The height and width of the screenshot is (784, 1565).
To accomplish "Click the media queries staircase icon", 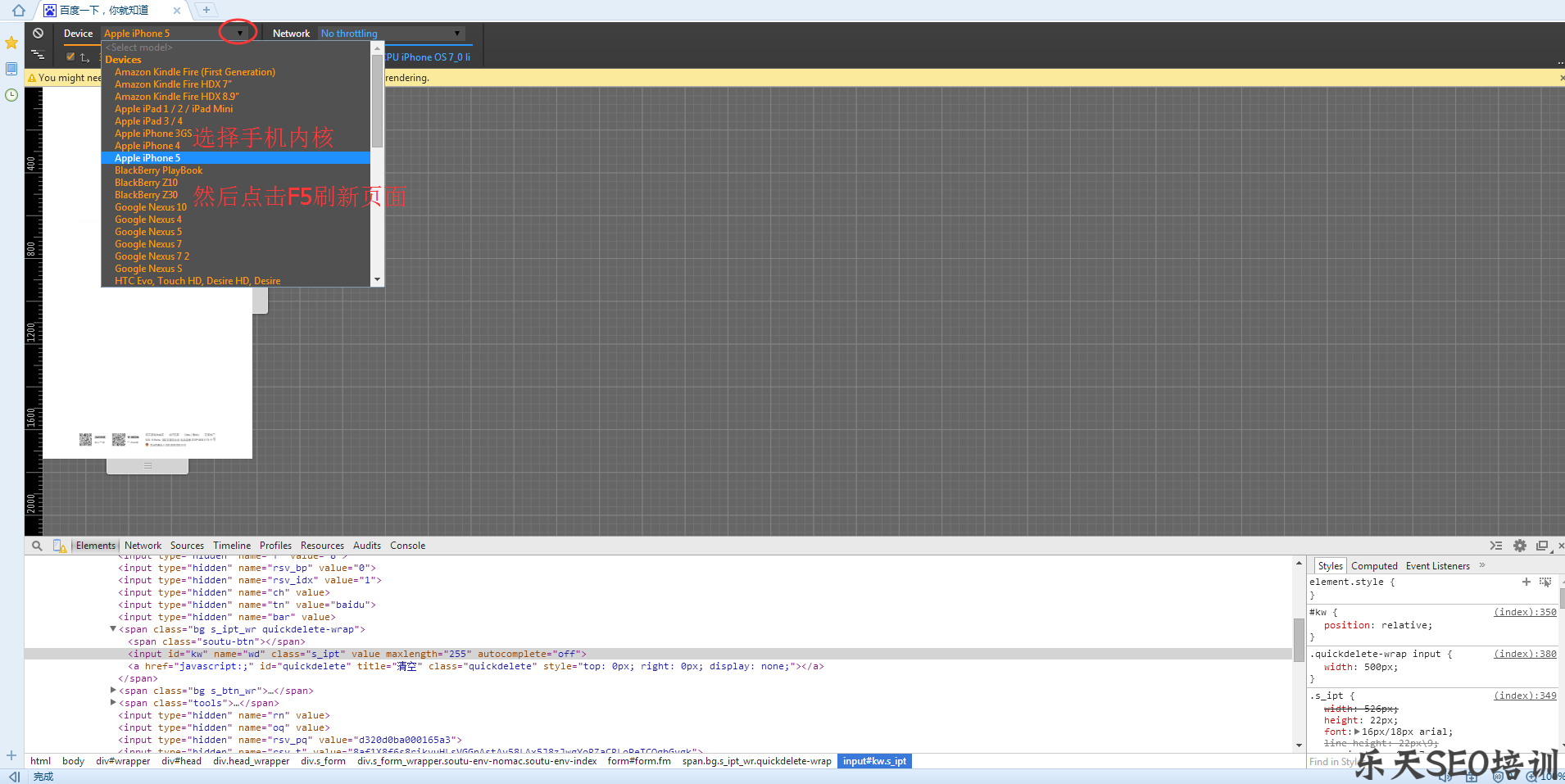I will click(x=38, y=55).
